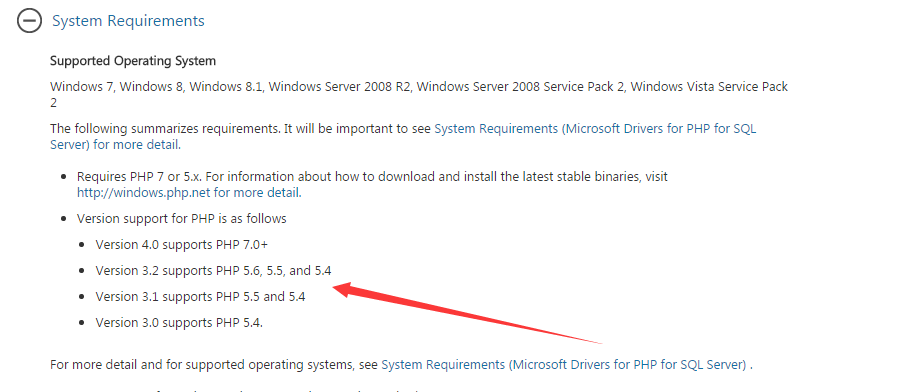Click the 'Windows 7, Windows 8' OS list text

[x=419, y=95]
